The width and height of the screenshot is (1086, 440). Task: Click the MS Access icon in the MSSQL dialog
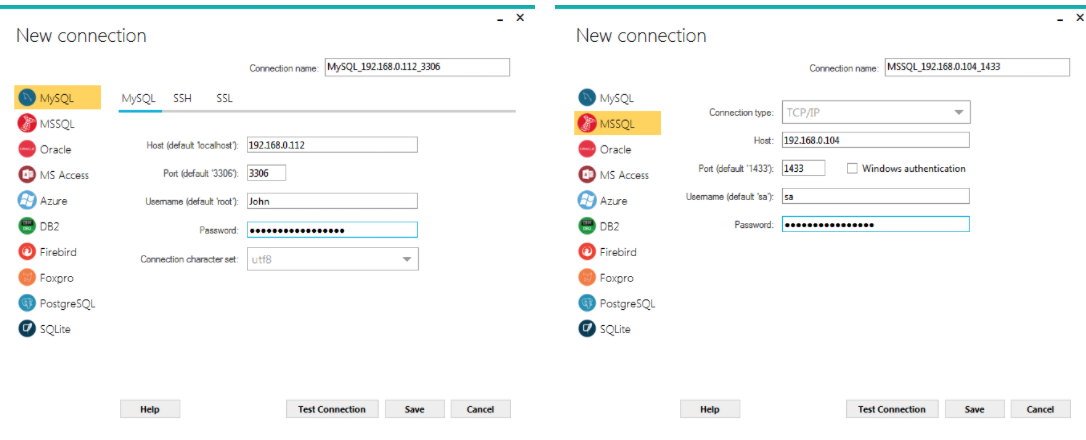click(x=587, y=175)
